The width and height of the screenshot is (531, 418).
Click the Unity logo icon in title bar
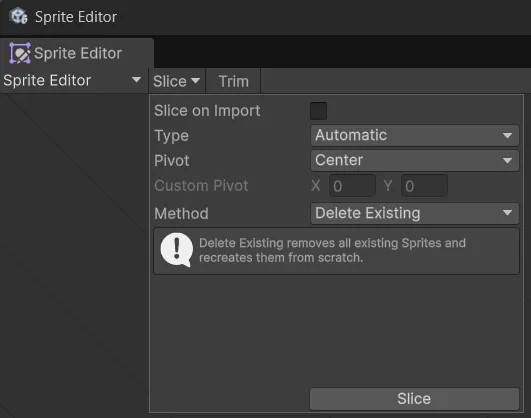tap(18, 16)
